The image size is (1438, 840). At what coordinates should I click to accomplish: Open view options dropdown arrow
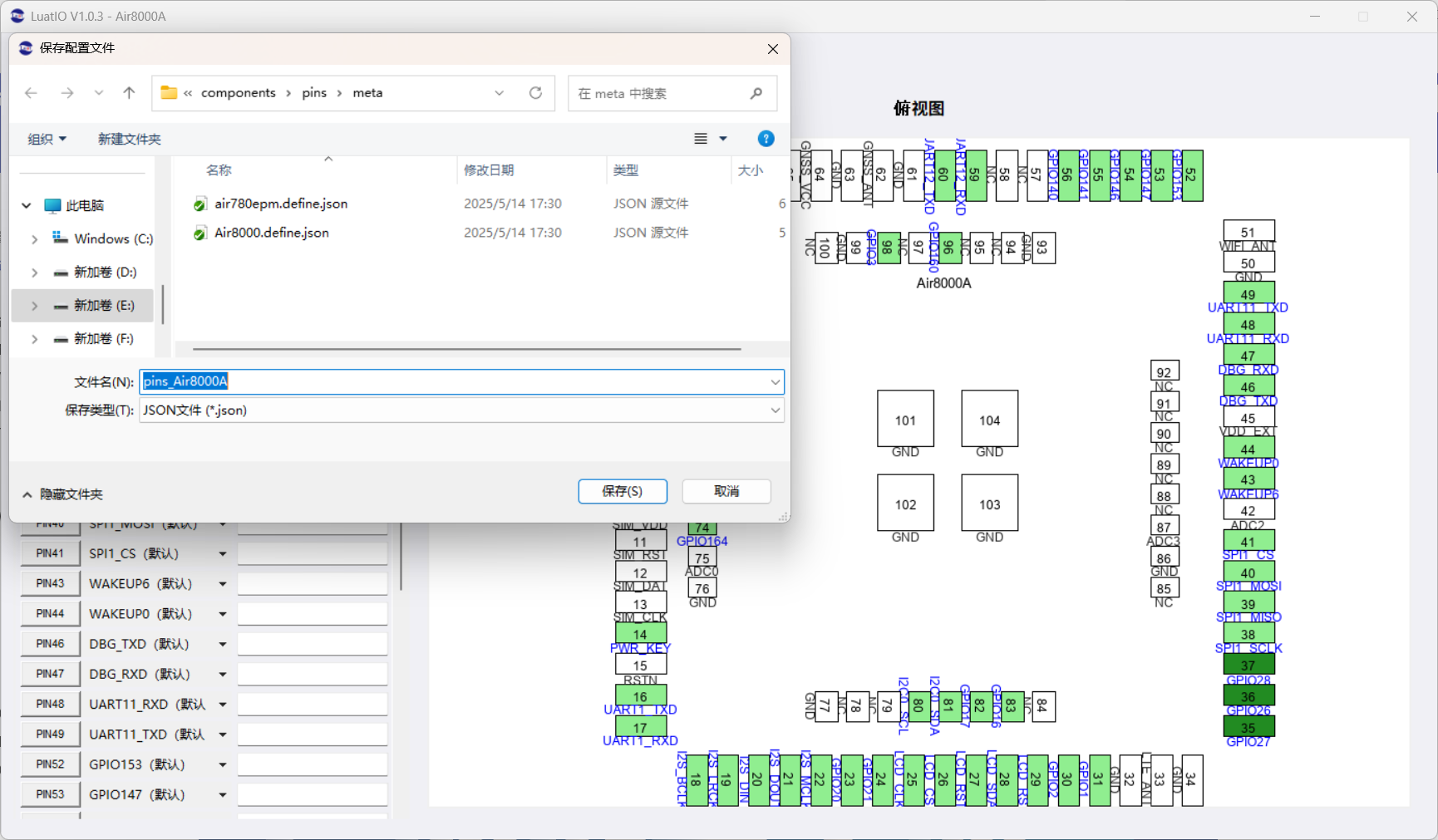(723, 139)
